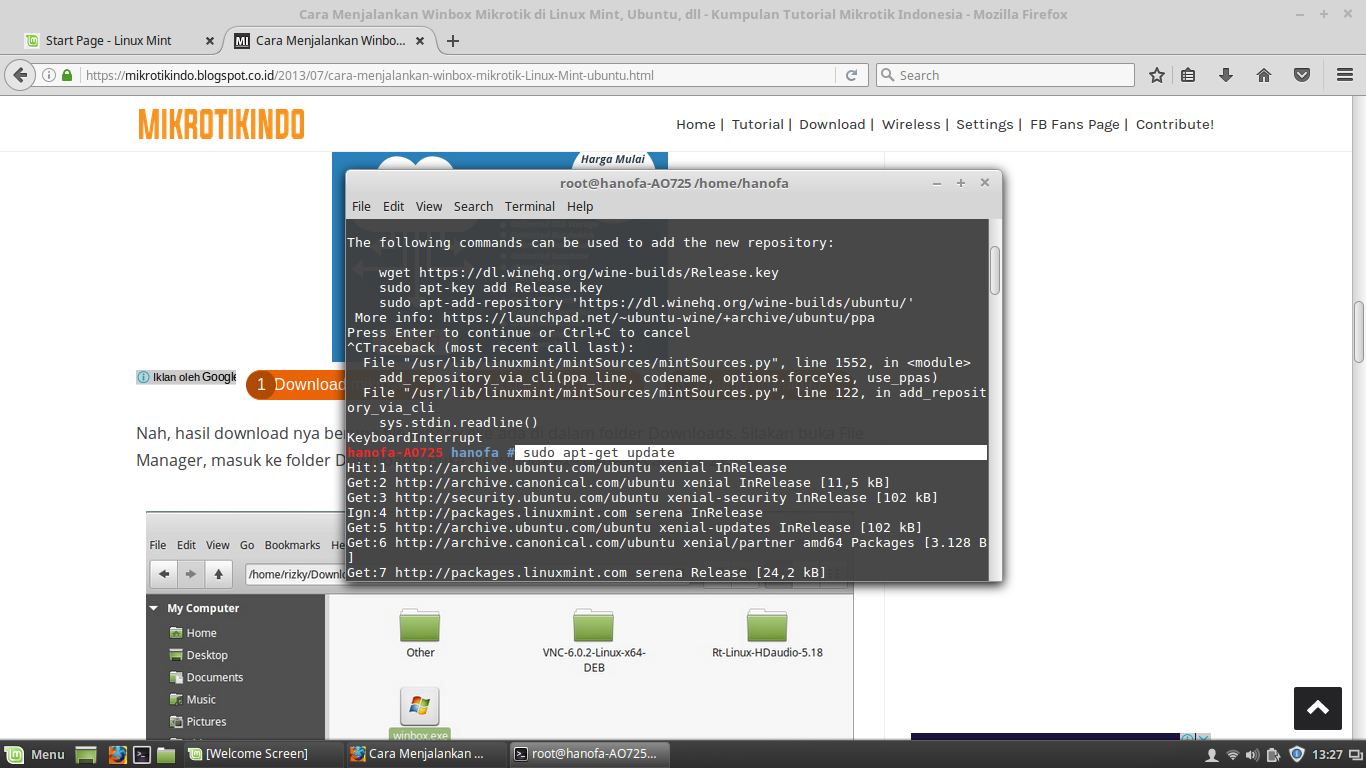This screenshot has width=1366, height=768.
Task: Collapse My Computer tree in embedded file manager
Action: tap(154, 608)
